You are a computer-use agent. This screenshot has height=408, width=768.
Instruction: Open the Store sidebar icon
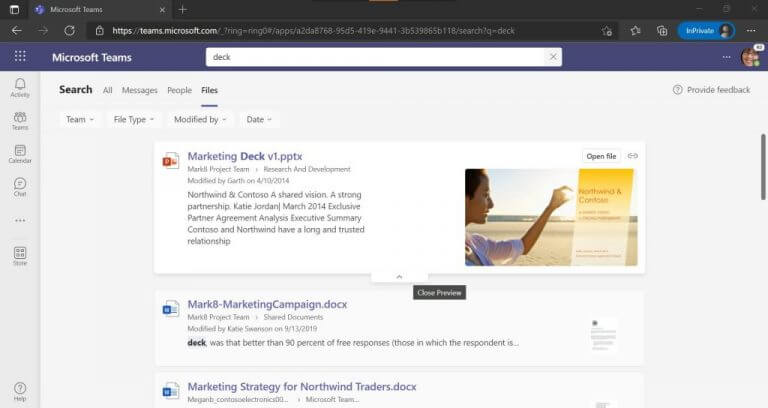pyautogui.click(x=20, y=256)
